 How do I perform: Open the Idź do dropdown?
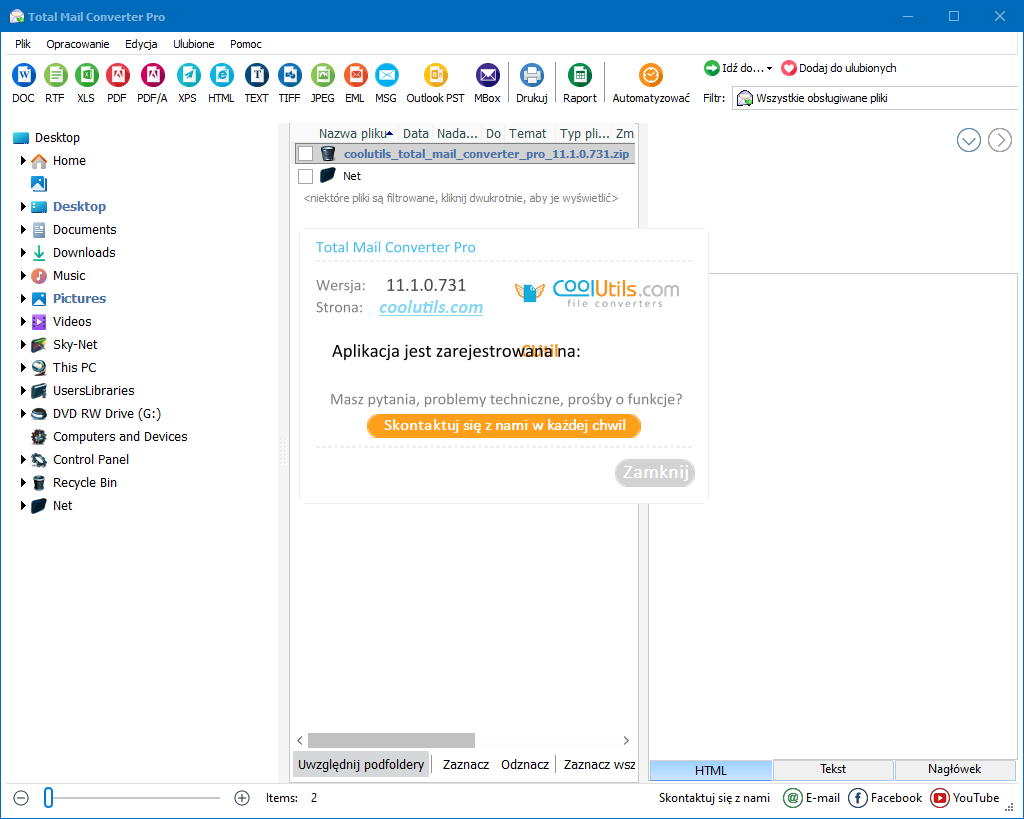[x=738, y=68]
